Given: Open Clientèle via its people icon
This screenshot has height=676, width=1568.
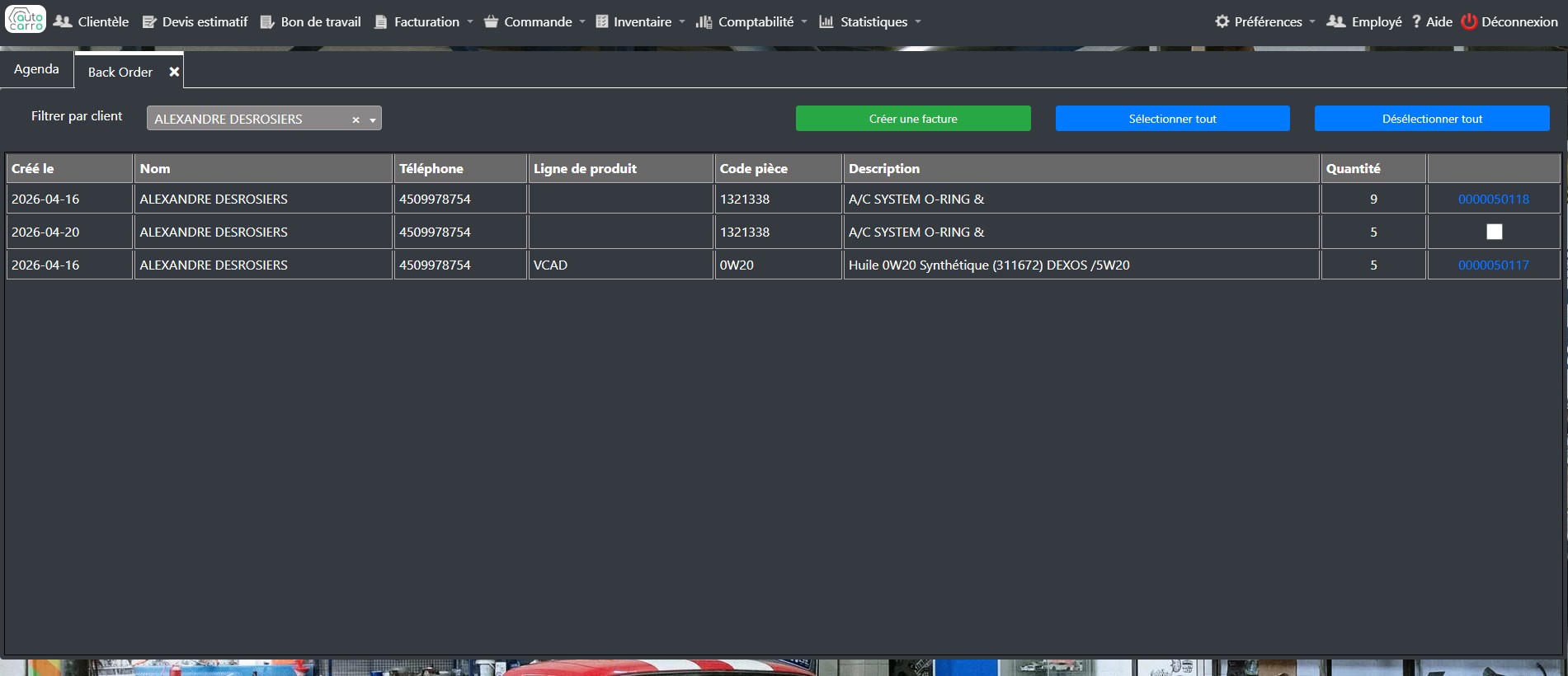Looking at the screenshot, I should 63,21.
